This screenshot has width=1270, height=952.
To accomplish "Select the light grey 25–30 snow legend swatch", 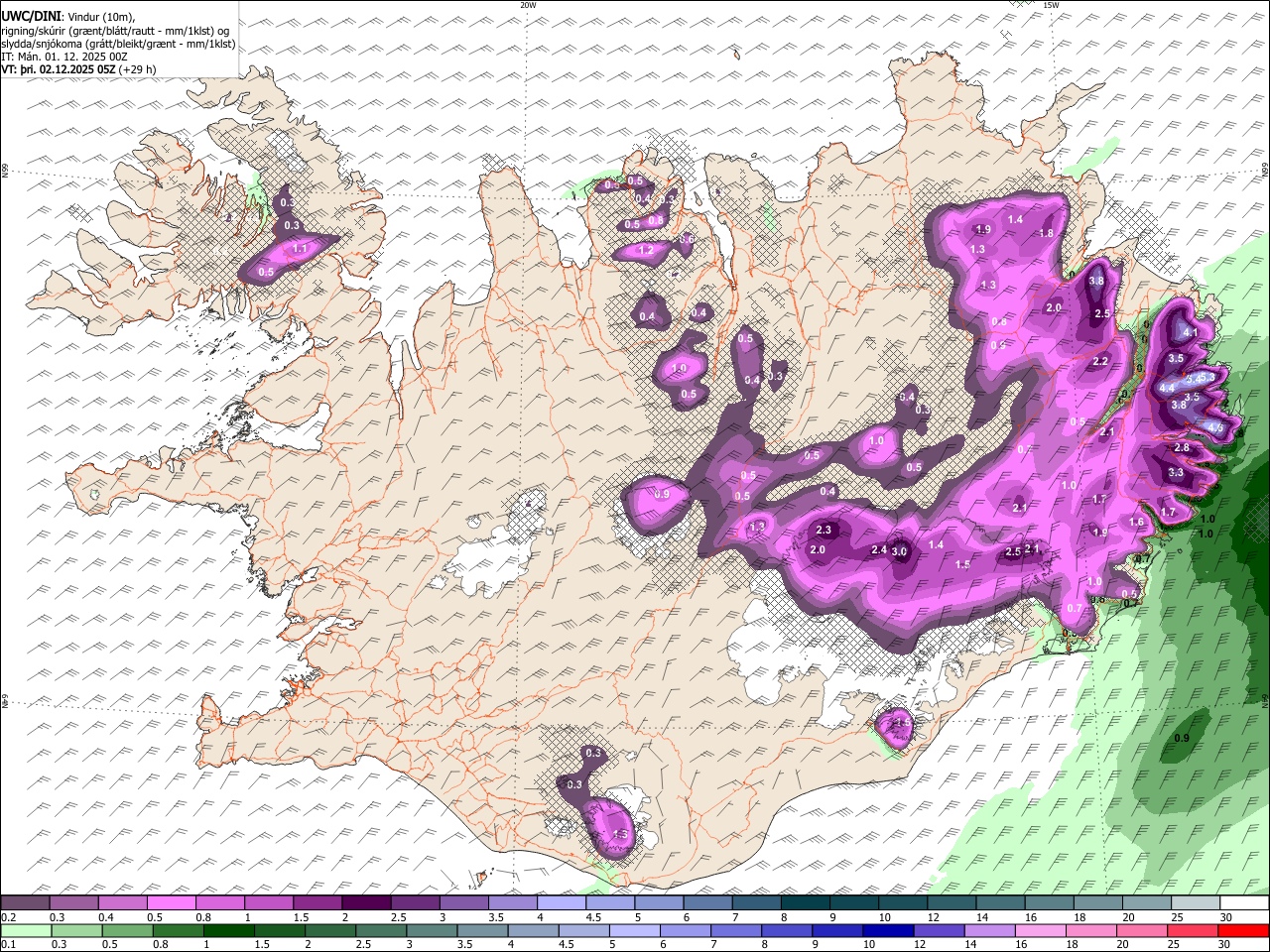I will point(1197,903).
